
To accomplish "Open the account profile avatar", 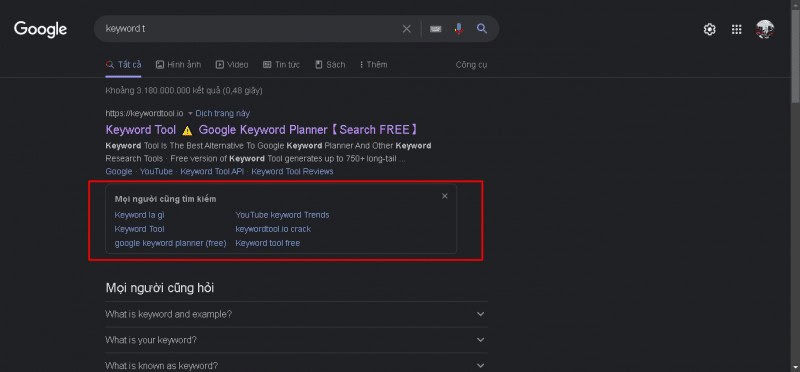I will tap(764, 30).
